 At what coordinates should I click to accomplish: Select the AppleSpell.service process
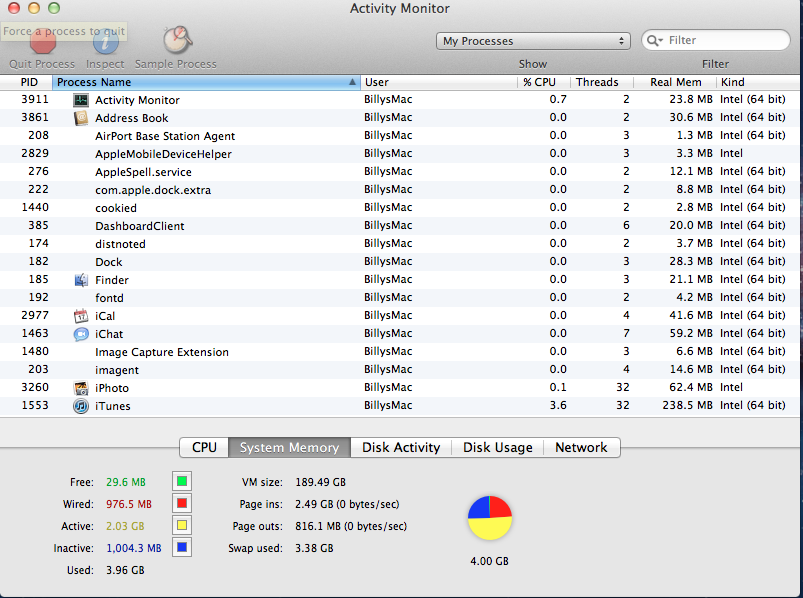(x=399, y=172)
